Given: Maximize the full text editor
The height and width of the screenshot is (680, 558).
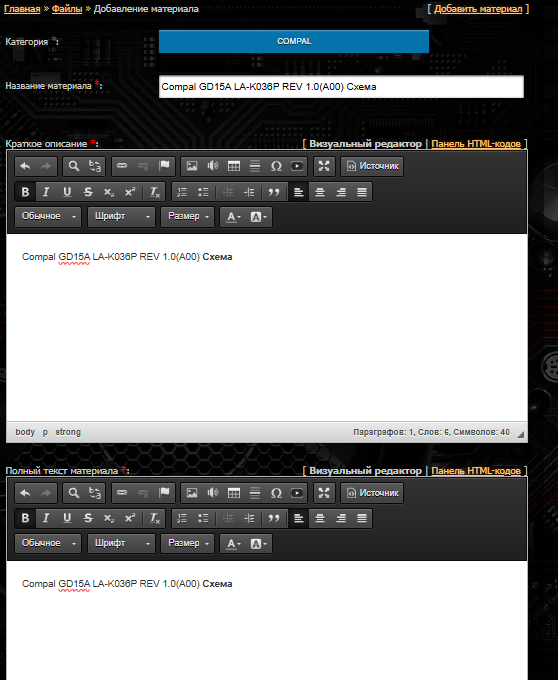Looking at the screenshot, I should 324,493.
